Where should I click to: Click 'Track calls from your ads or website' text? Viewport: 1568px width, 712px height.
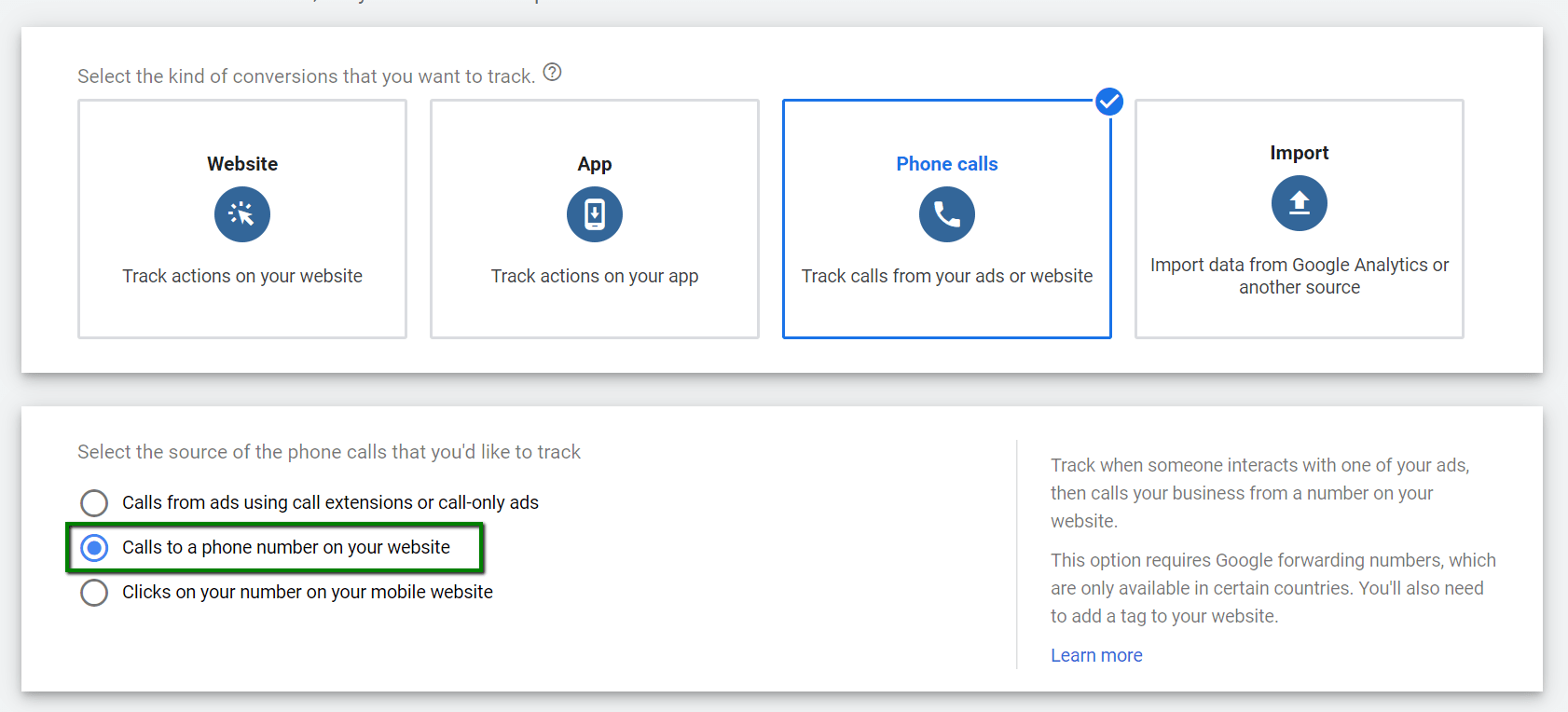tap(947, 276)
